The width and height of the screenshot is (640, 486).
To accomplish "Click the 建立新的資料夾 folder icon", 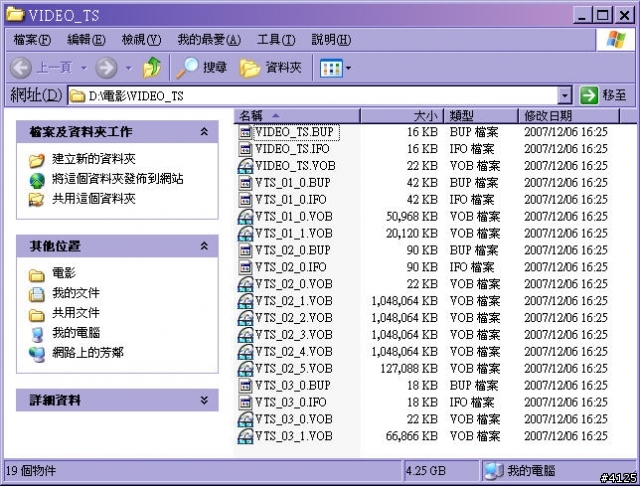I will click(37, 160).
